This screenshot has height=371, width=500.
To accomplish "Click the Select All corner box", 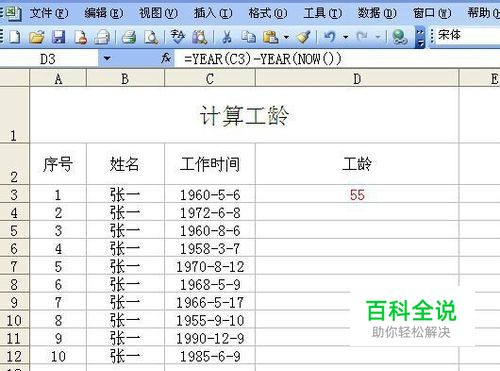I will tap(15, 79).
